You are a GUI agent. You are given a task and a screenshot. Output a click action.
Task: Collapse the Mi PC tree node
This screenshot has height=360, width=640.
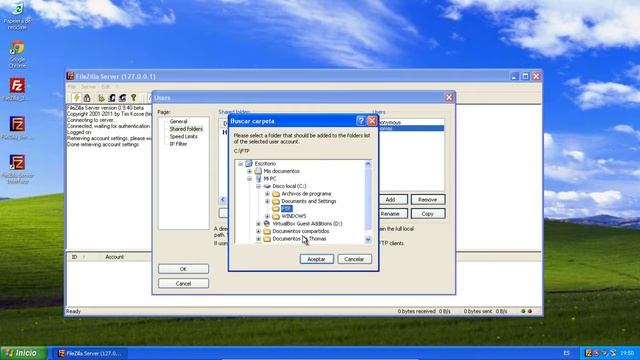pyautogui.click(x=249, y=179)
